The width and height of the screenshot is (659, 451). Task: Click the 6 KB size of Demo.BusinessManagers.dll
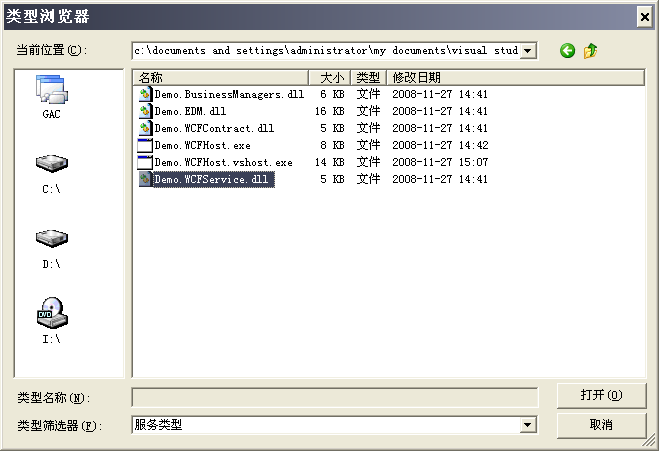[332, 94]
